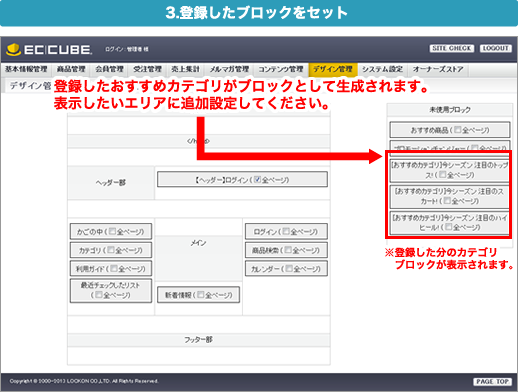Click the 未使用ブロック panel header

450,110
